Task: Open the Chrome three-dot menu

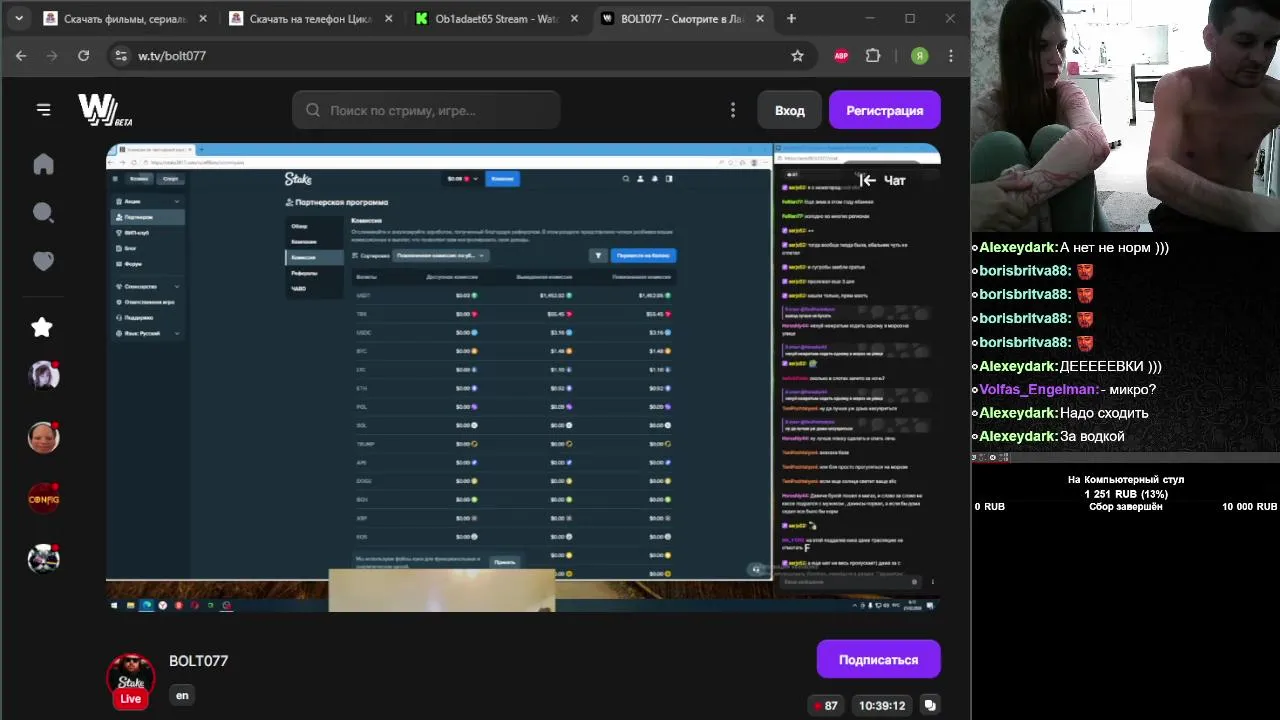Action: [951, 56]
